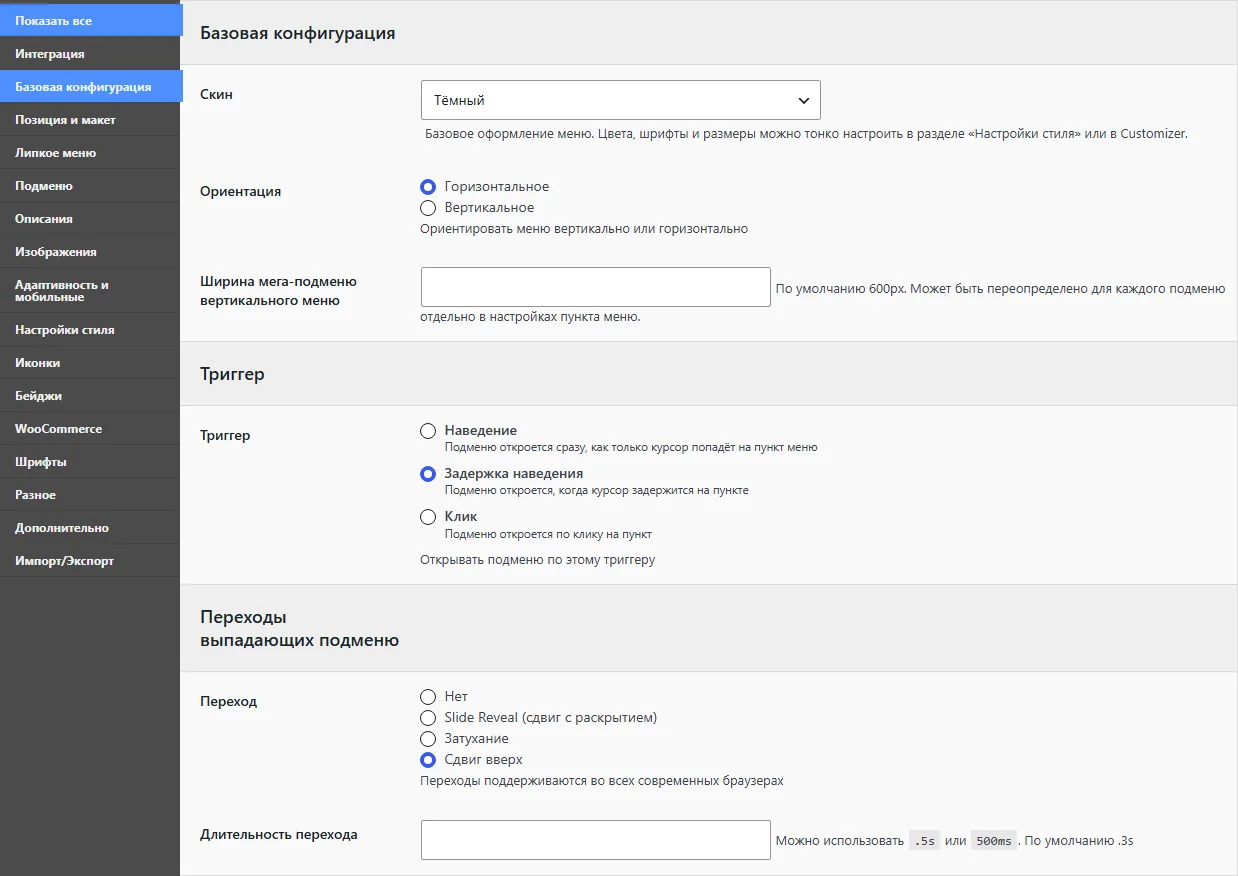This screenshot has height=876, width=1238.
Task: Select Нет for the transition
Action: [x=428, y=697]
